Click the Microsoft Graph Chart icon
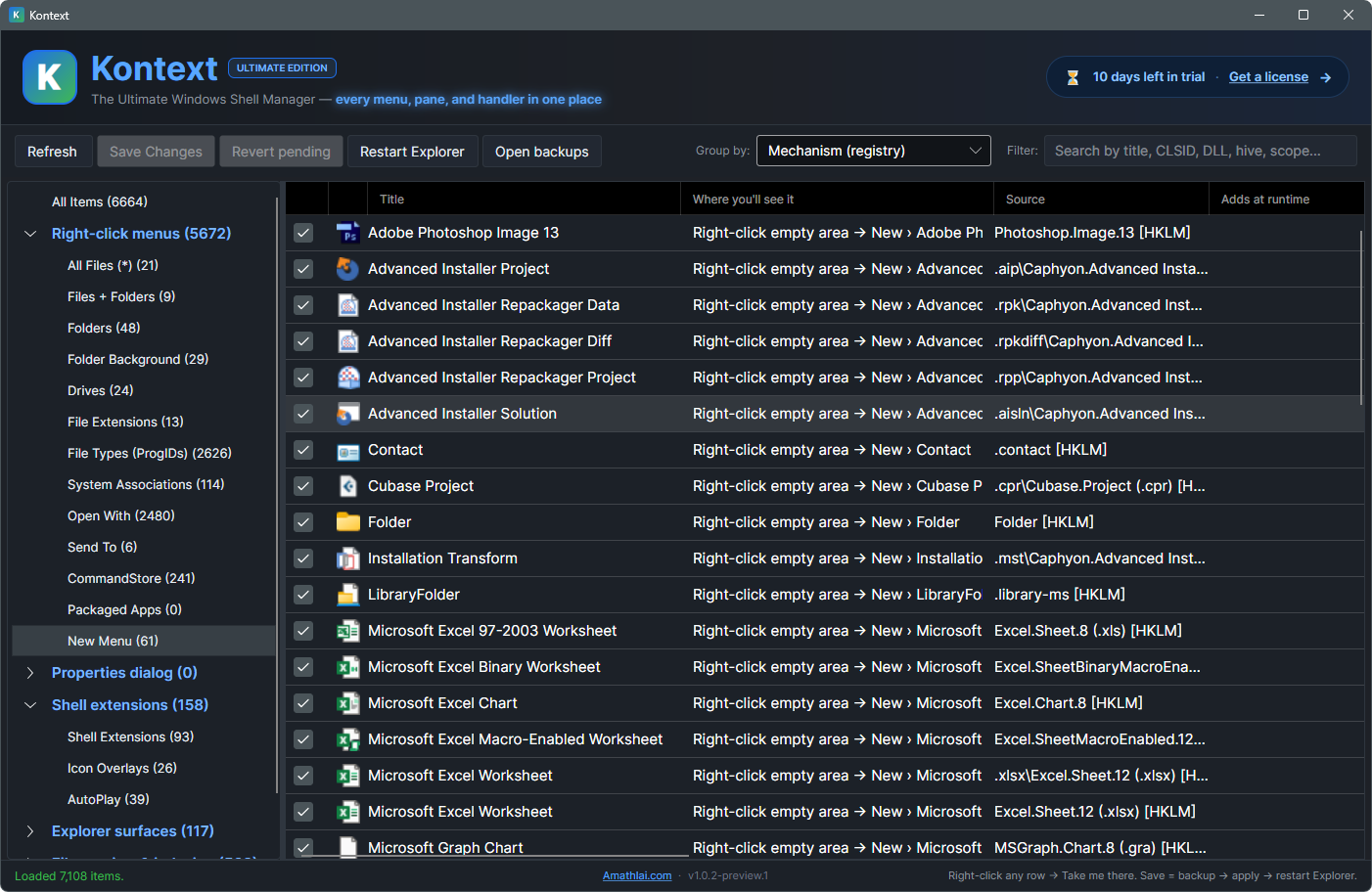 (347, 847)
